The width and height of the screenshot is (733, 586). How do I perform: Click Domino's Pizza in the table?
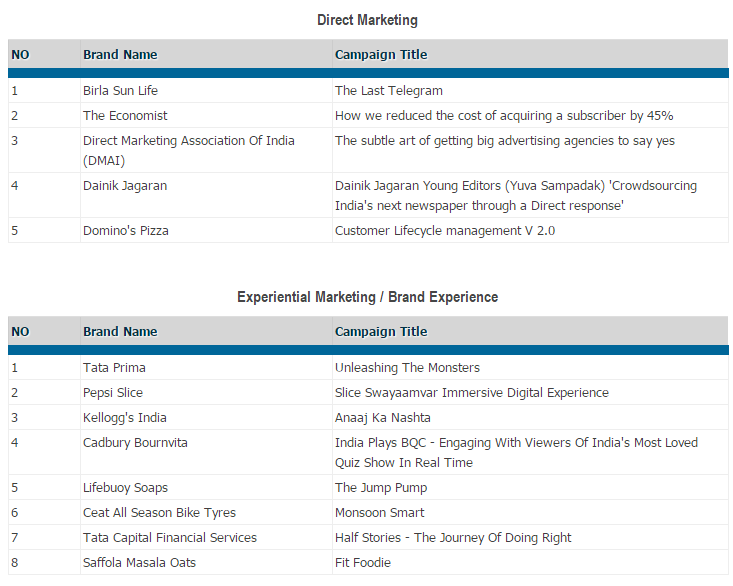tap(126, 231)
